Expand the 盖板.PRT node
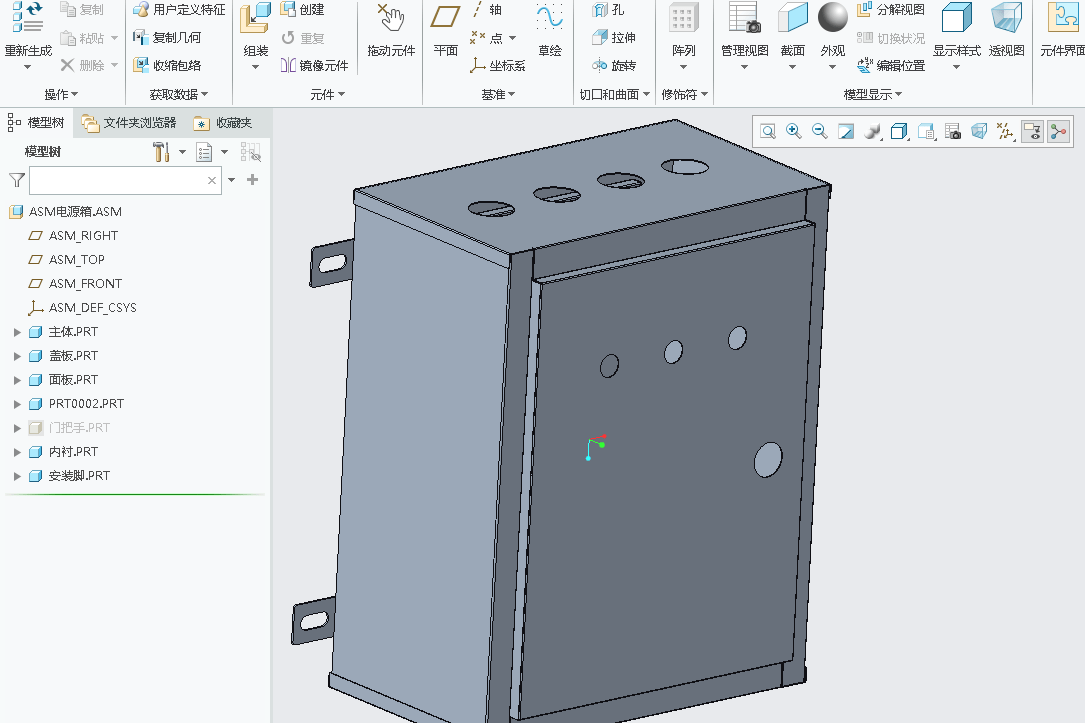This screenshot has height=723, width=1085. pyautogui.click(x=17, y=356)
